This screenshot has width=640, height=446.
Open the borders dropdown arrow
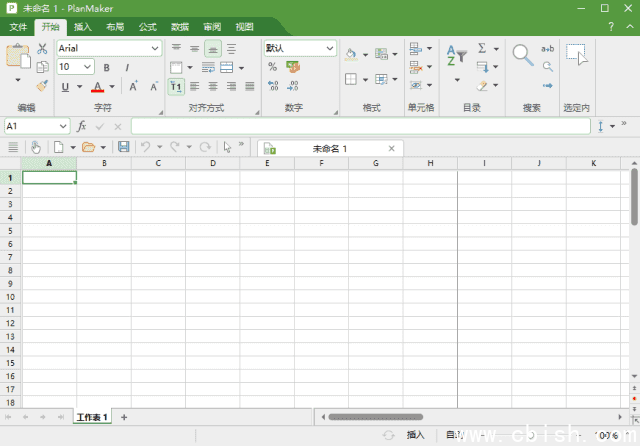365,79
